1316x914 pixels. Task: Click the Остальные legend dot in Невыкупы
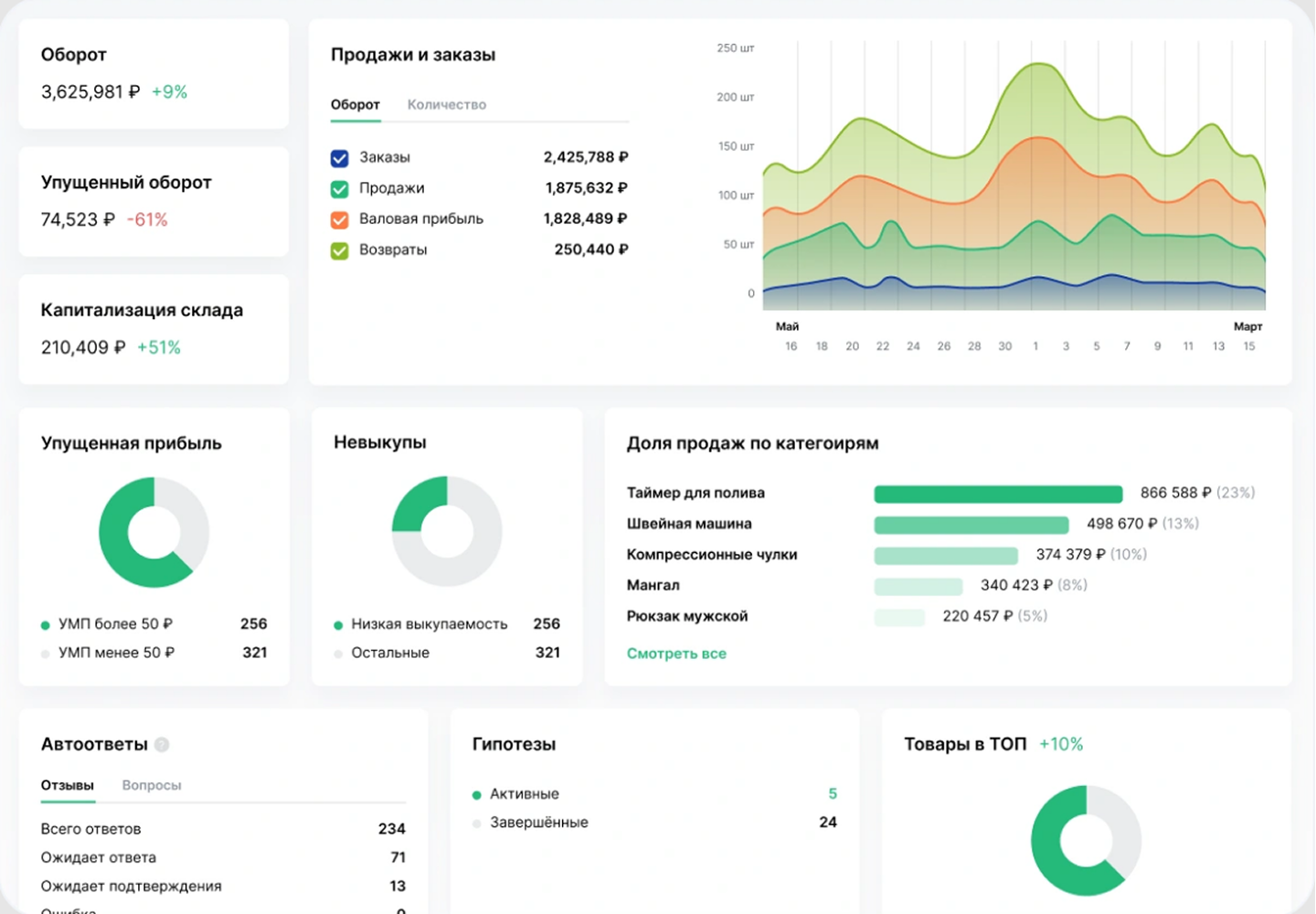point(339,653)
